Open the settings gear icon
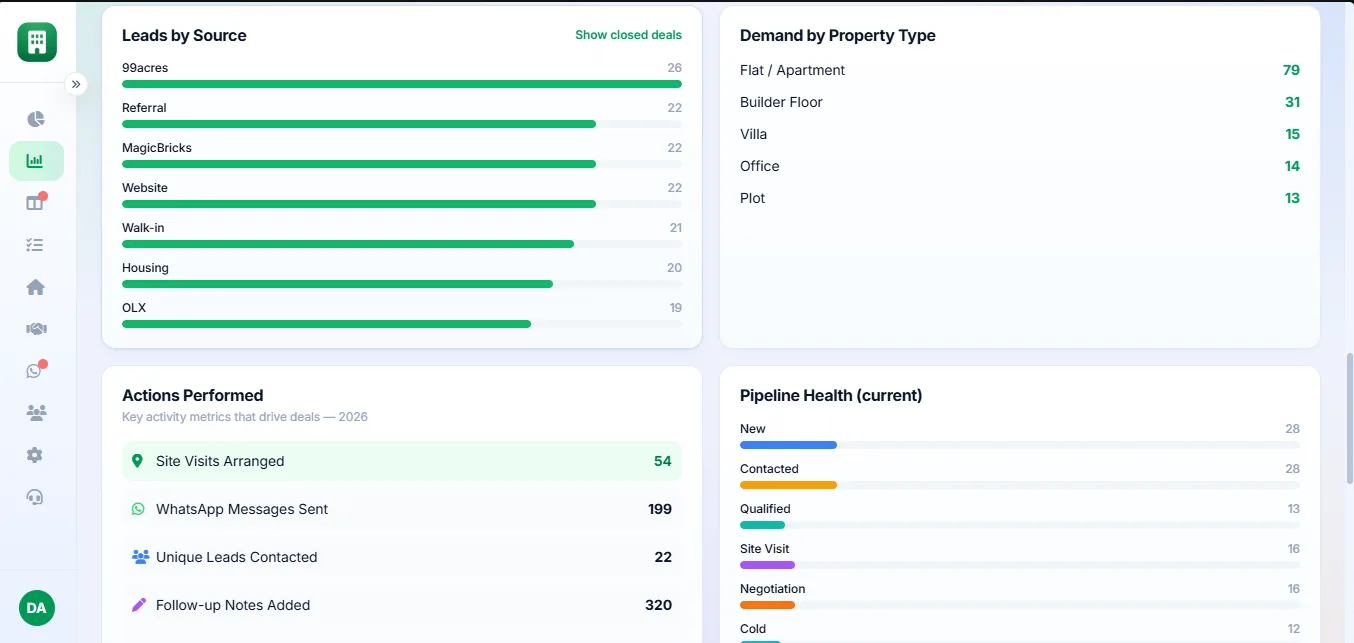The height and width of the screenshot is (643, 1354). (36, 455)
